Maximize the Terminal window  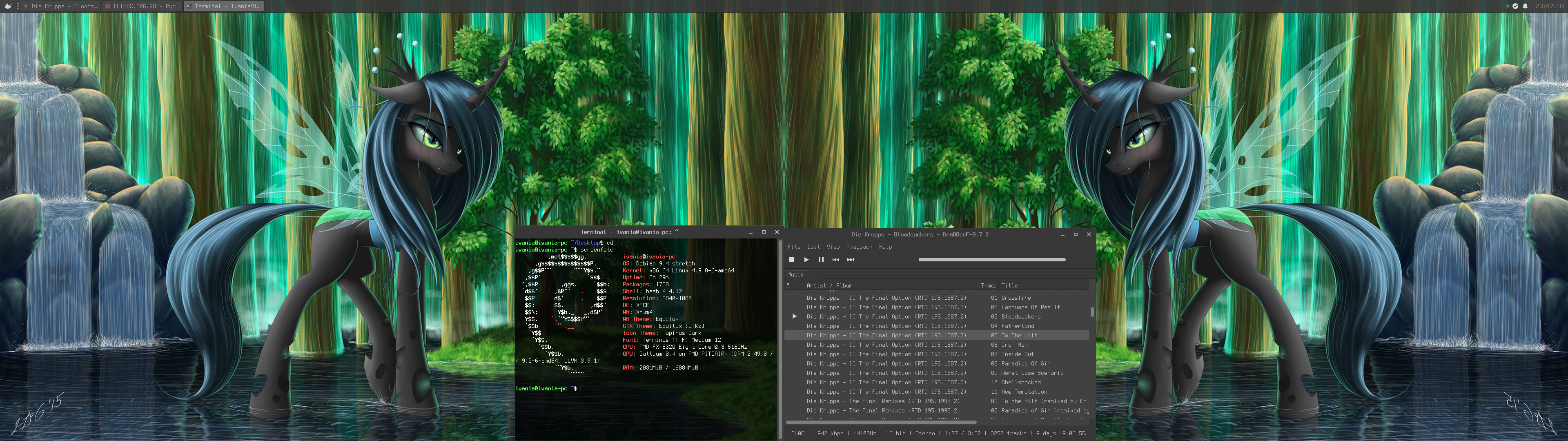point(764,232)
